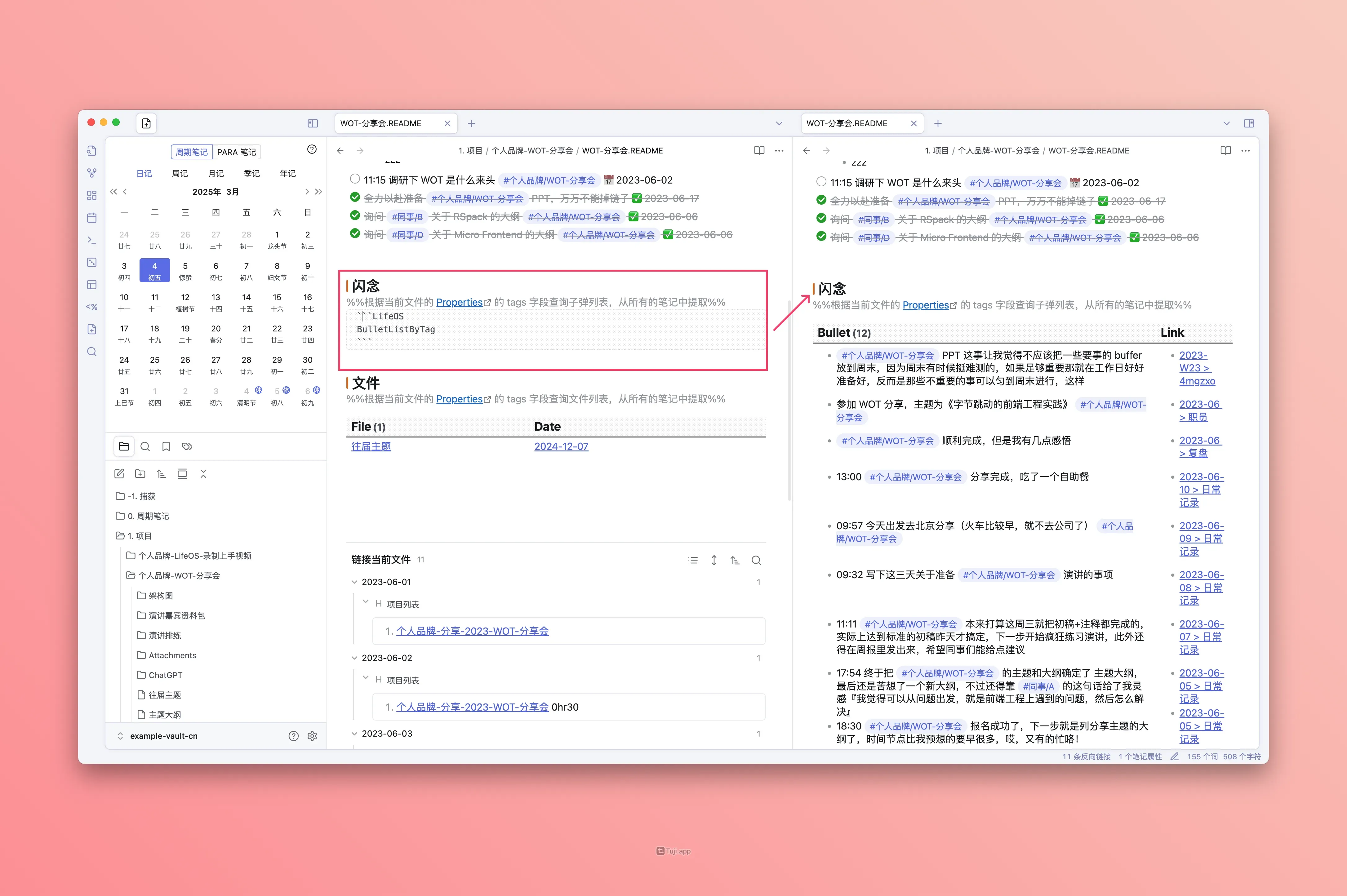1347x896 pixels.
Task: Open the bookmarks panel icon
Action: click(x=166, y=447)
